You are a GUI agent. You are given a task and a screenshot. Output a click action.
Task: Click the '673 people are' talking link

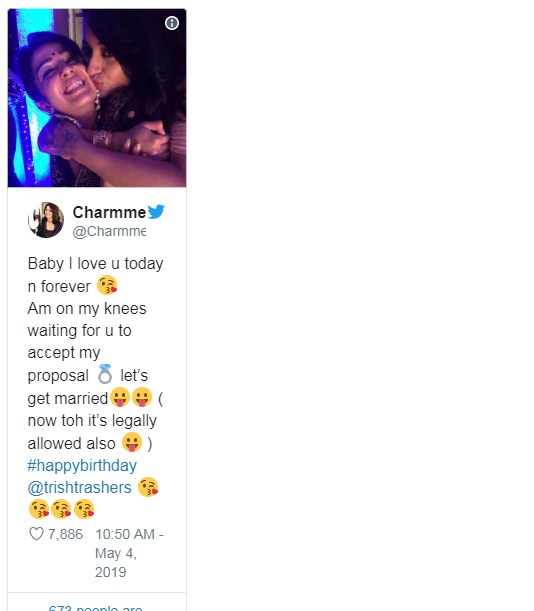pos(96,608)
